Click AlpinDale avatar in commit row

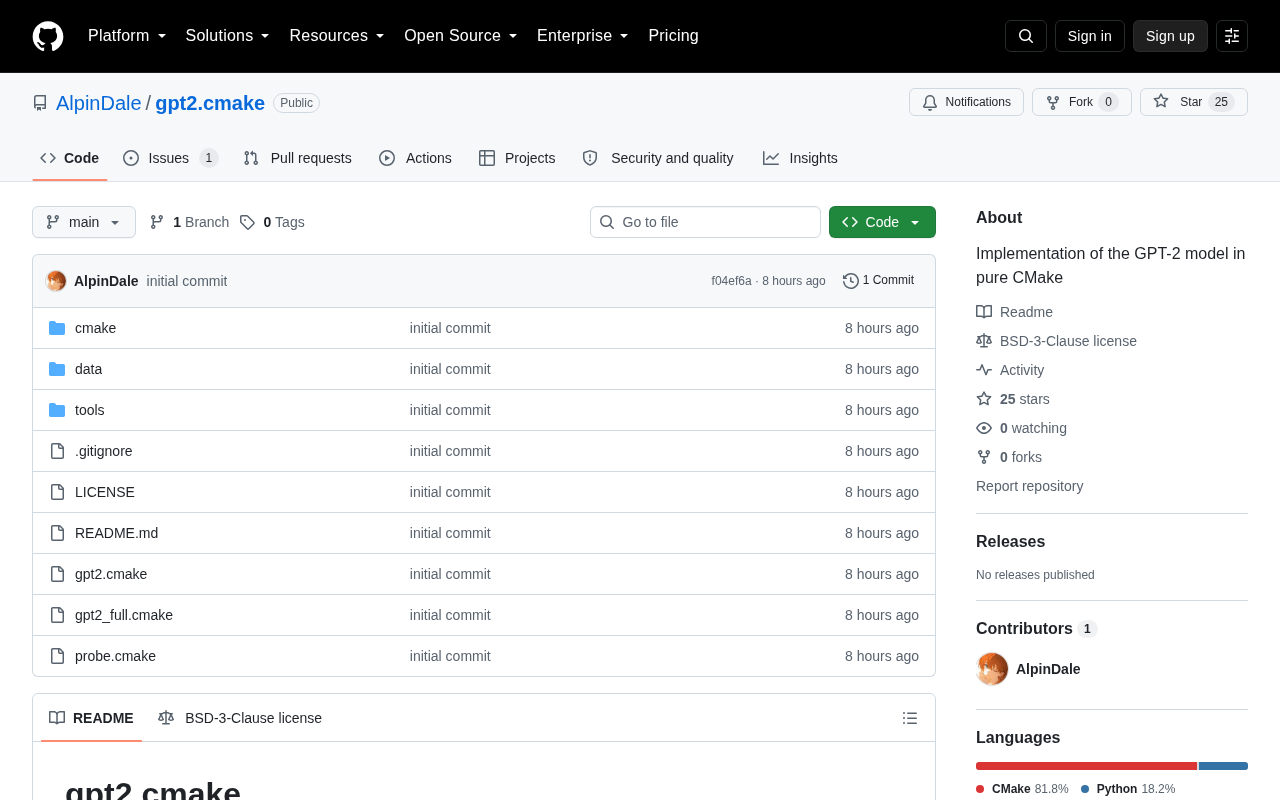coord(56,281)
